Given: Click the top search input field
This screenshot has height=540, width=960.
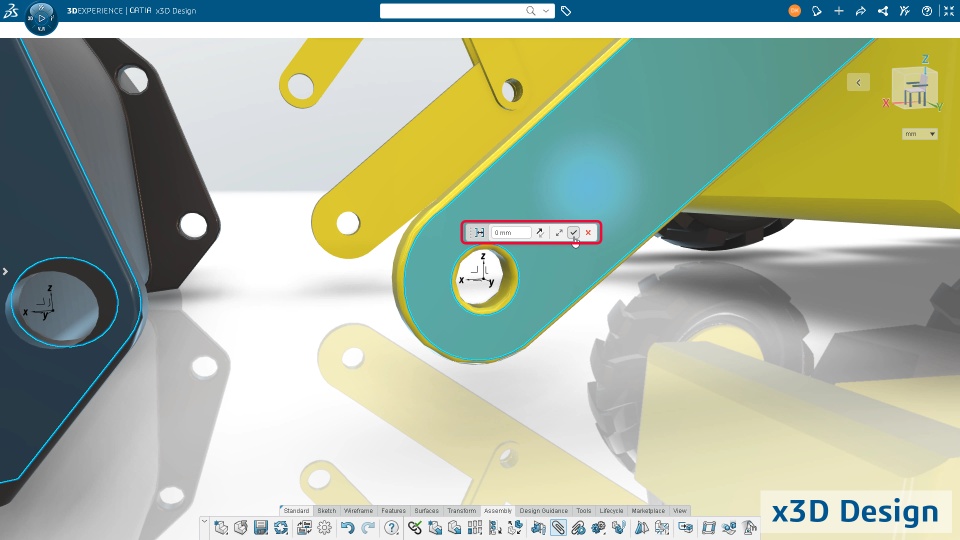Looking at the screenshot, I should pyautogui.click(x=452, y=11).
